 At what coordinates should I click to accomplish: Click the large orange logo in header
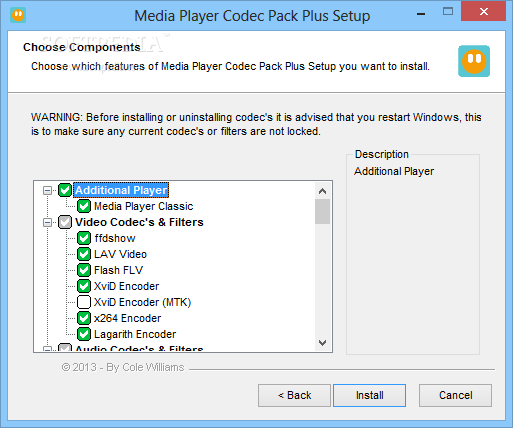coord(474,61)
